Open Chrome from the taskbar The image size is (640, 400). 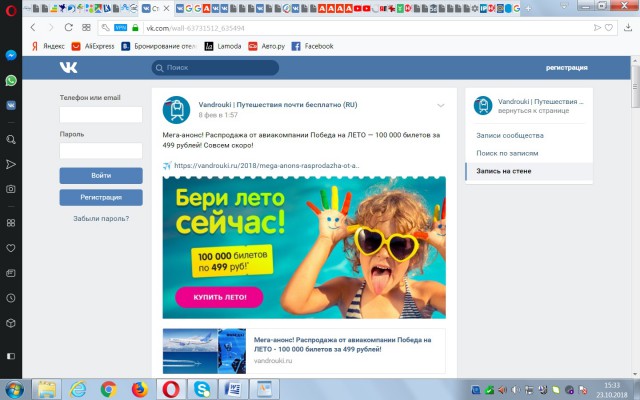pos(109,389)
